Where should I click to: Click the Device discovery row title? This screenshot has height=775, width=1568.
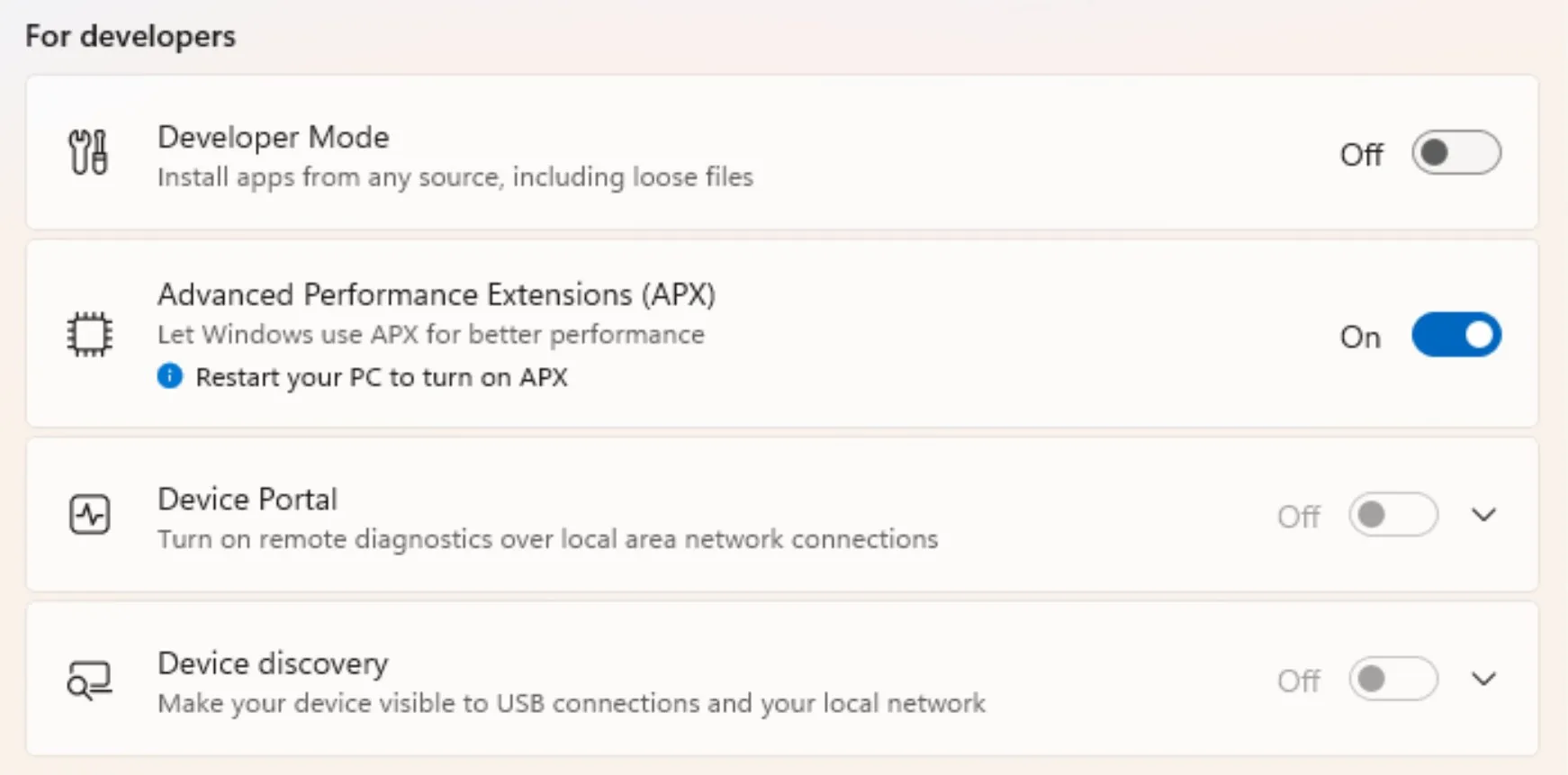(x=273, y=663)
